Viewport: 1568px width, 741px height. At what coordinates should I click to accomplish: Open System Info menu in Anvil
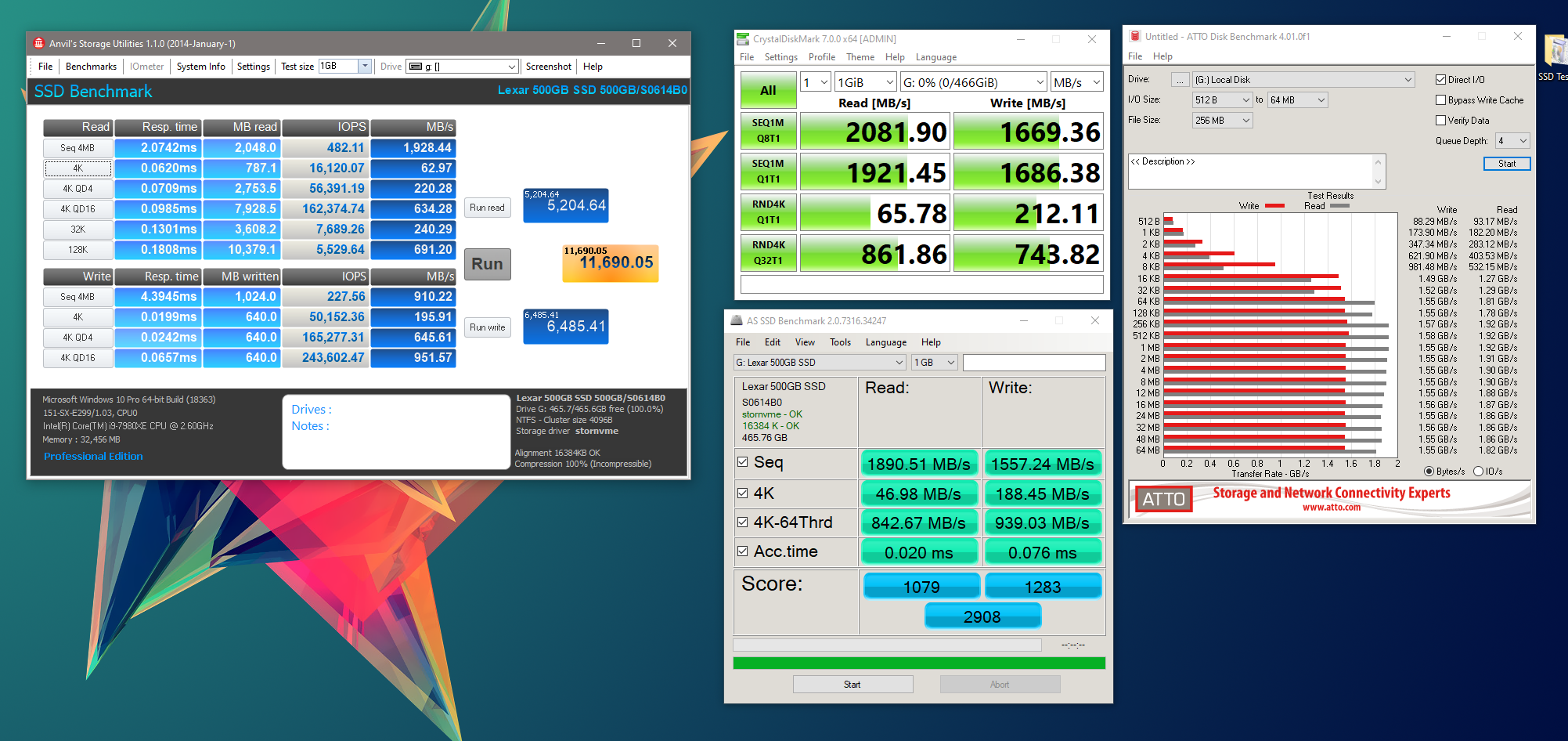click(200, 67)
